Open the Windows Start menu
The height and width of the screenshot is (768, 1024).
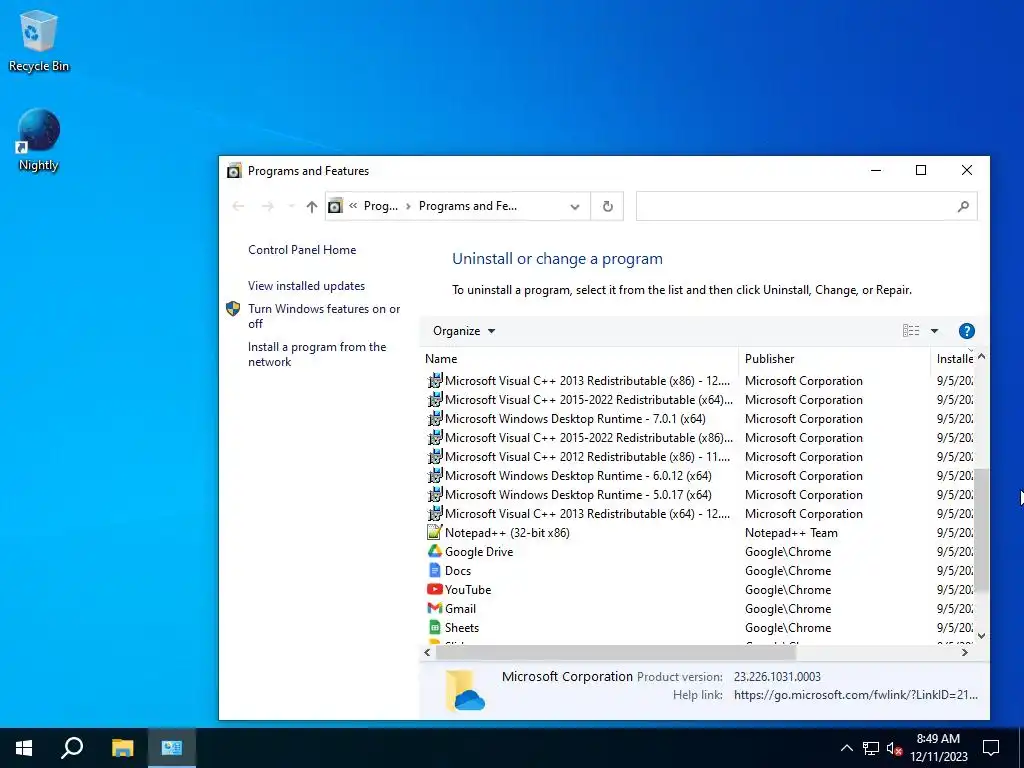click(x=24, y=748)
